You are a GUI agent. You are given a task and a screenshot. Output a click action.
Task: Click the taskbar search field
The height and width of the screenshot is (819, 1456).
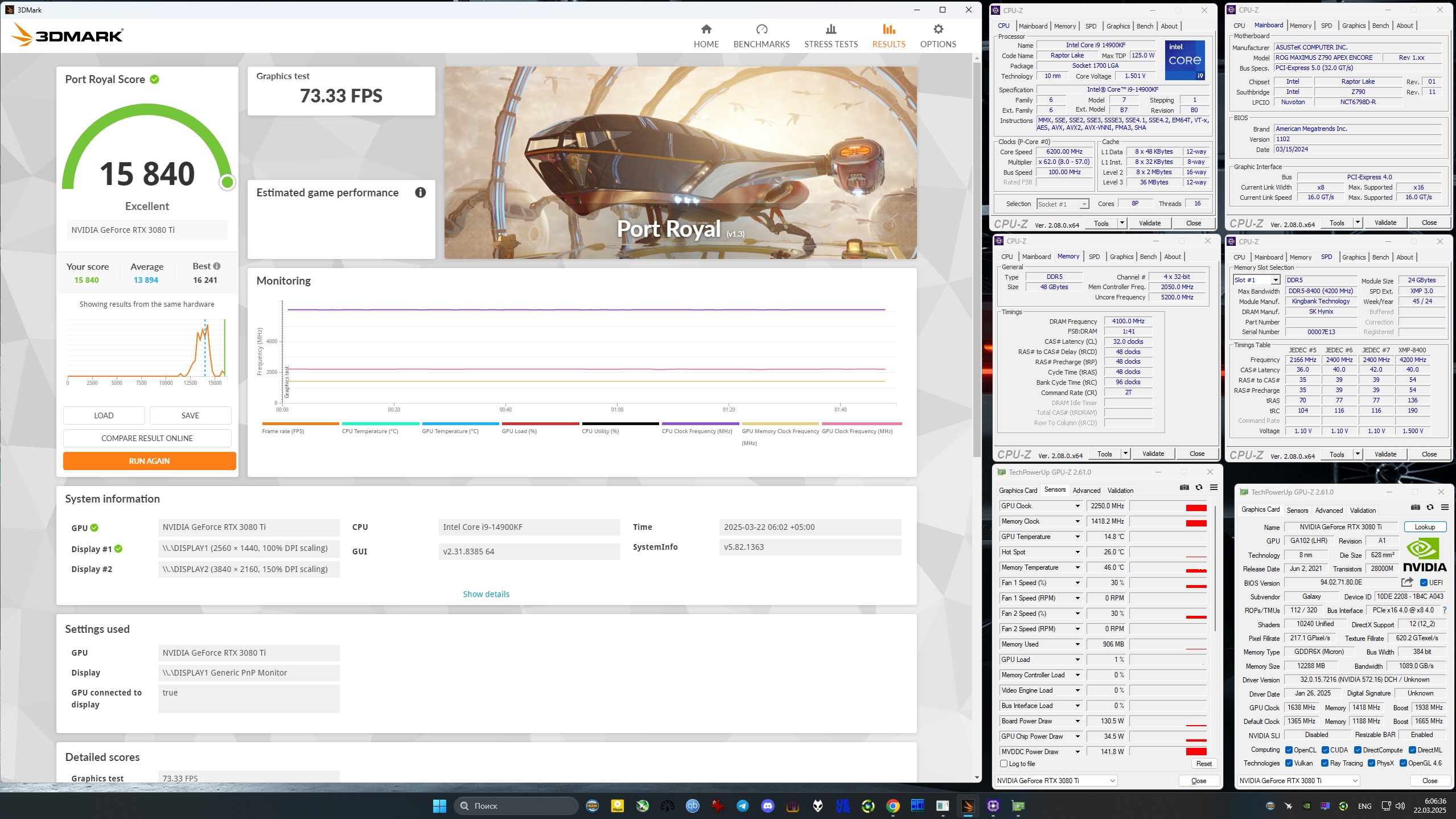point(516,806)
